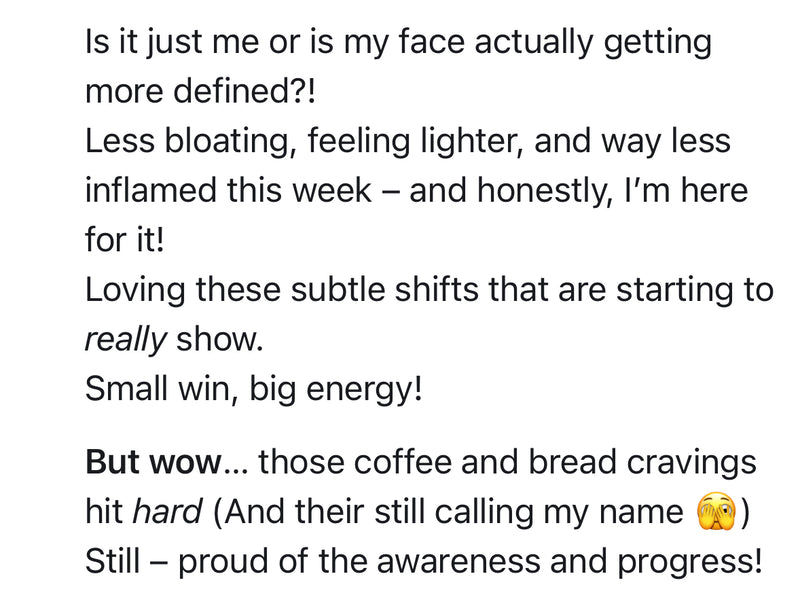Click the face-peeking emoji after "my name"

717,513
